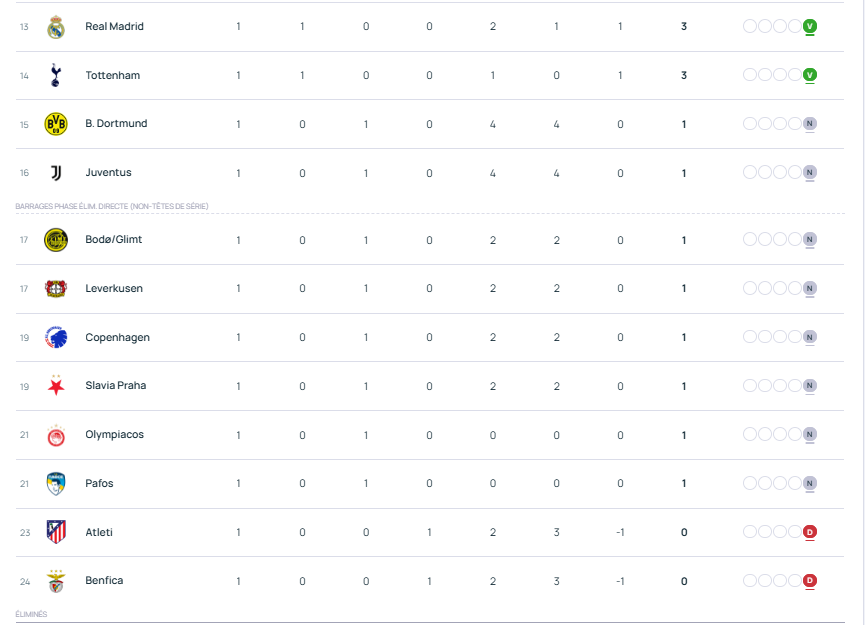This screenshot has height=625, width=865.
Task: Click the Leverkusen club crest
Action: click(56, 289)
